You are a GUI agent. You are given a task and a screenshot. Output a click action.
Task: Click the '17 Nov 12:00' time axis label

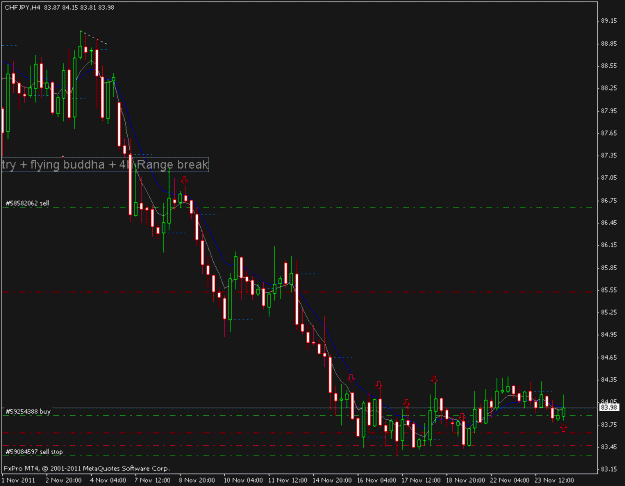421,480
